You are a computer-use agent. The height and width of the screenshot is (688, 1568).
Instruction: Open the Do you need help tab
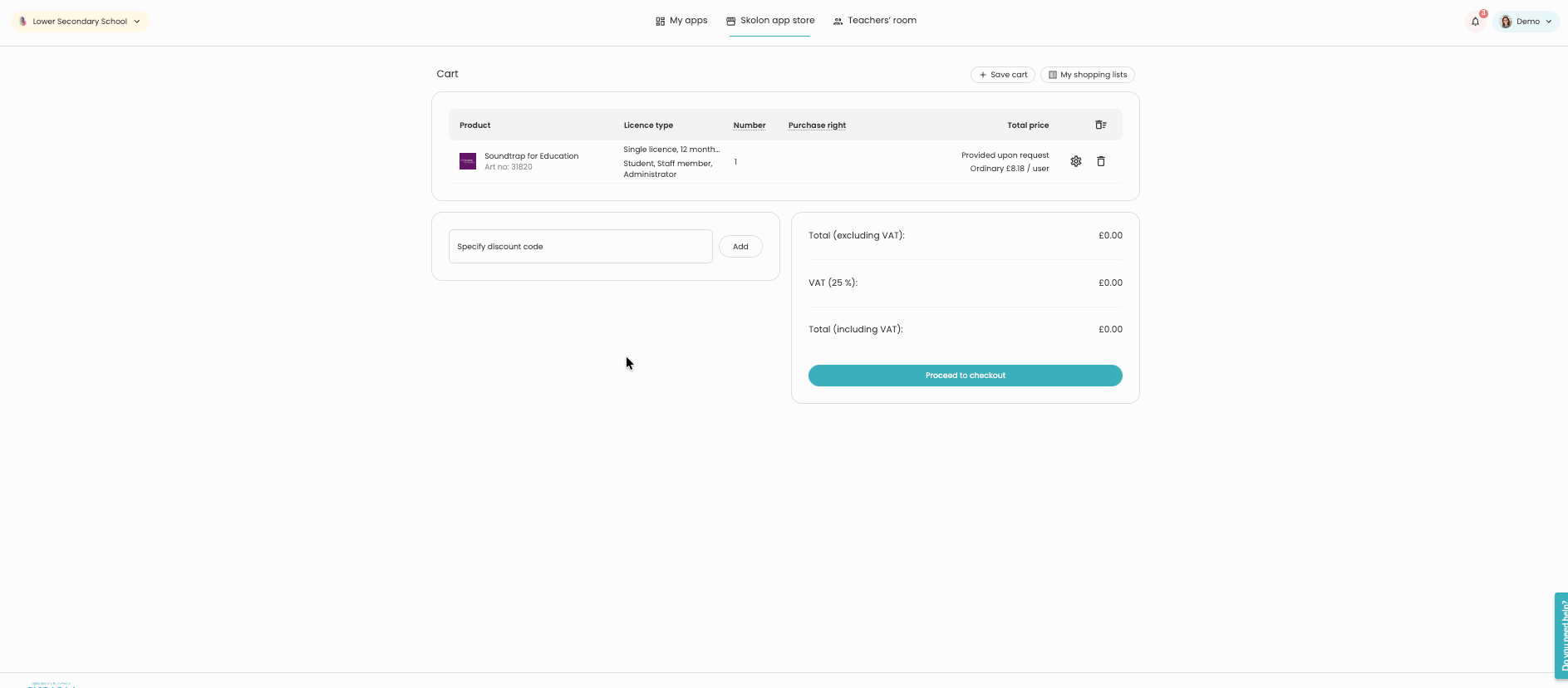pos(1561,636)
